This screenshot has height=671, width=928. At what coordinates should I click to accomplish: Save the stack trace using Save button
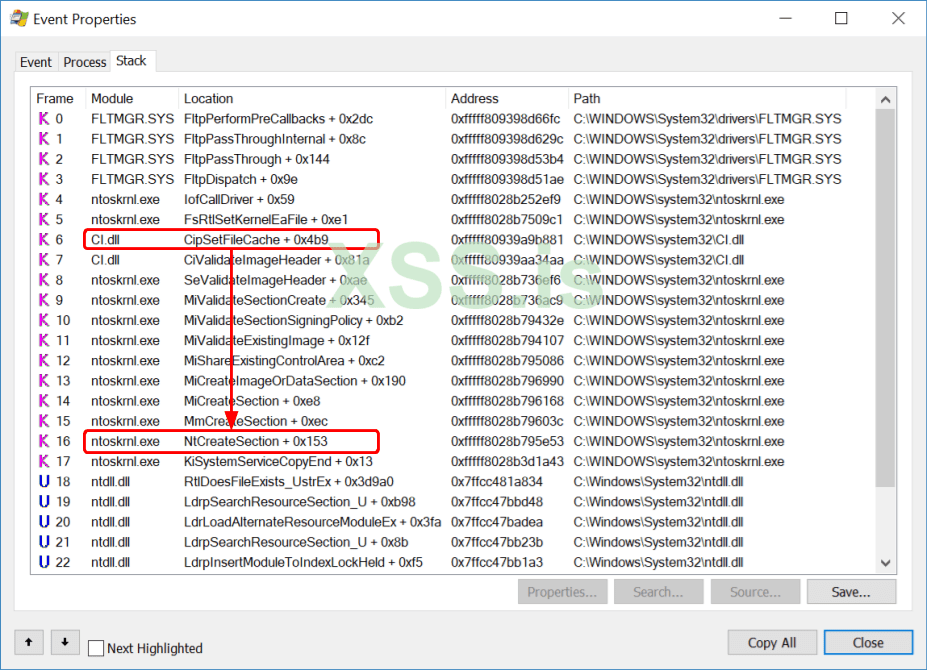851,591
